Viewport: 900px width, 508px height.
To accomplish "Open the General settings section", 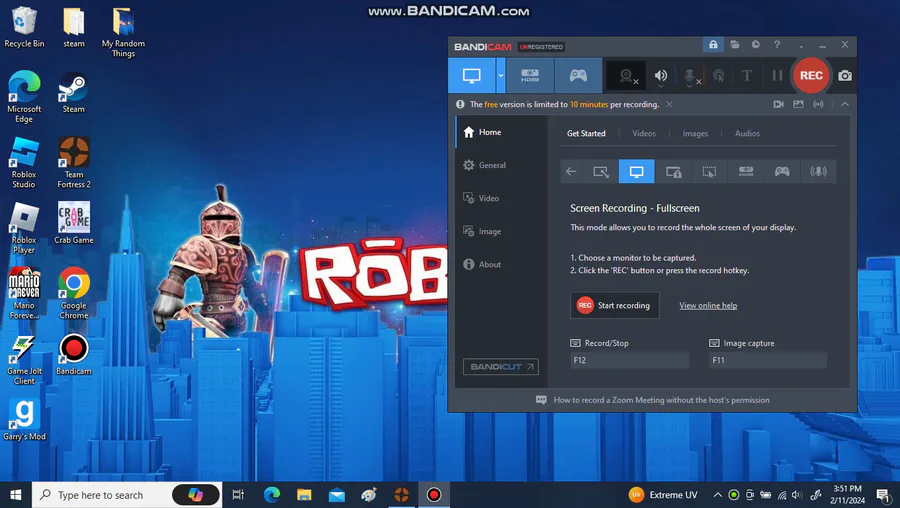I will coord(501,165).
